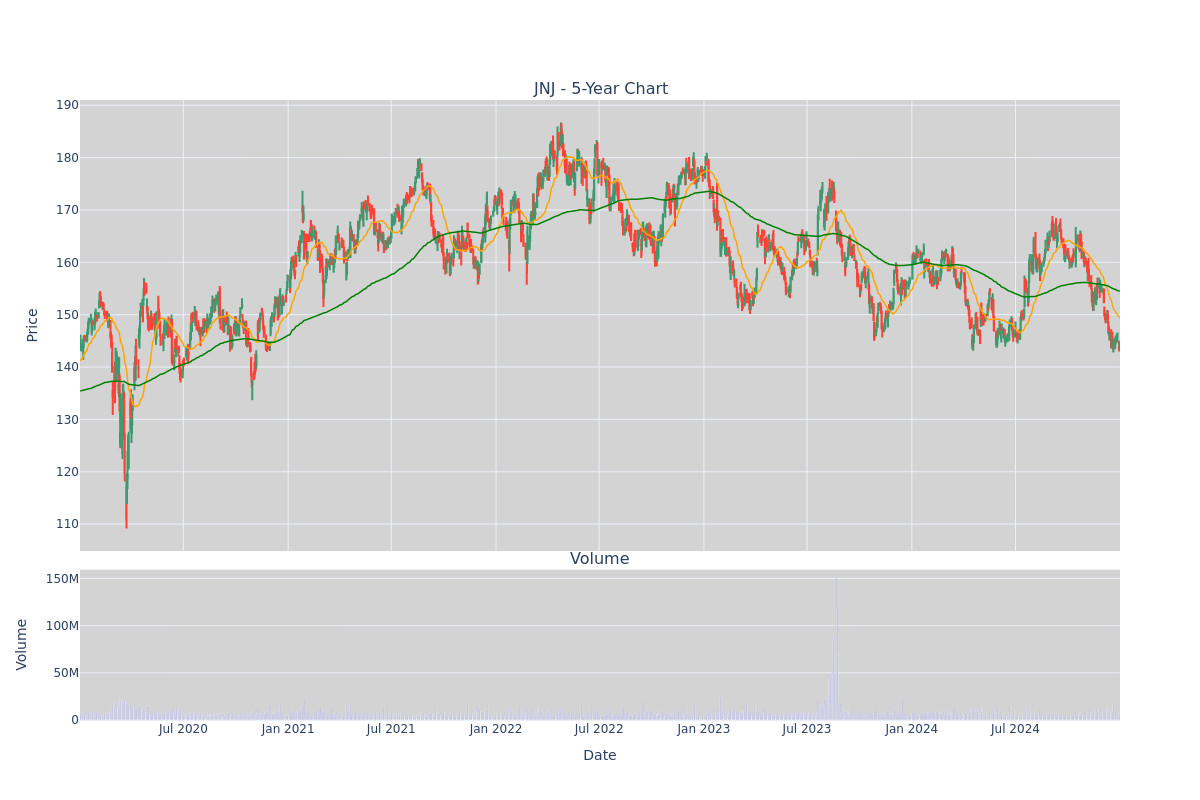The height and width of the screenshot is (800, 1200).
Task: Click the 'Jul 2024' date tick label
Action: click(1015, 729)
